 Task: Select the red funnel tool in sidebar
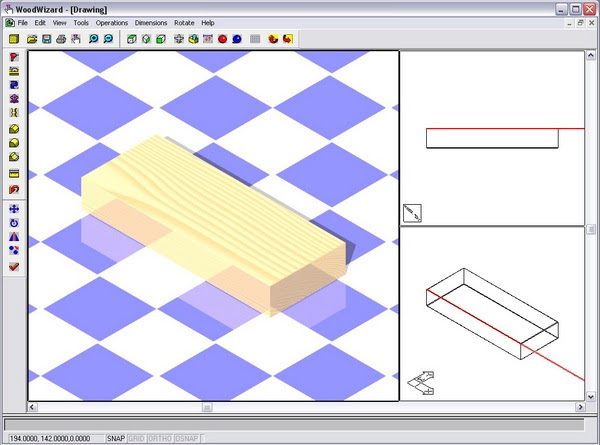[x=14, y=57]
